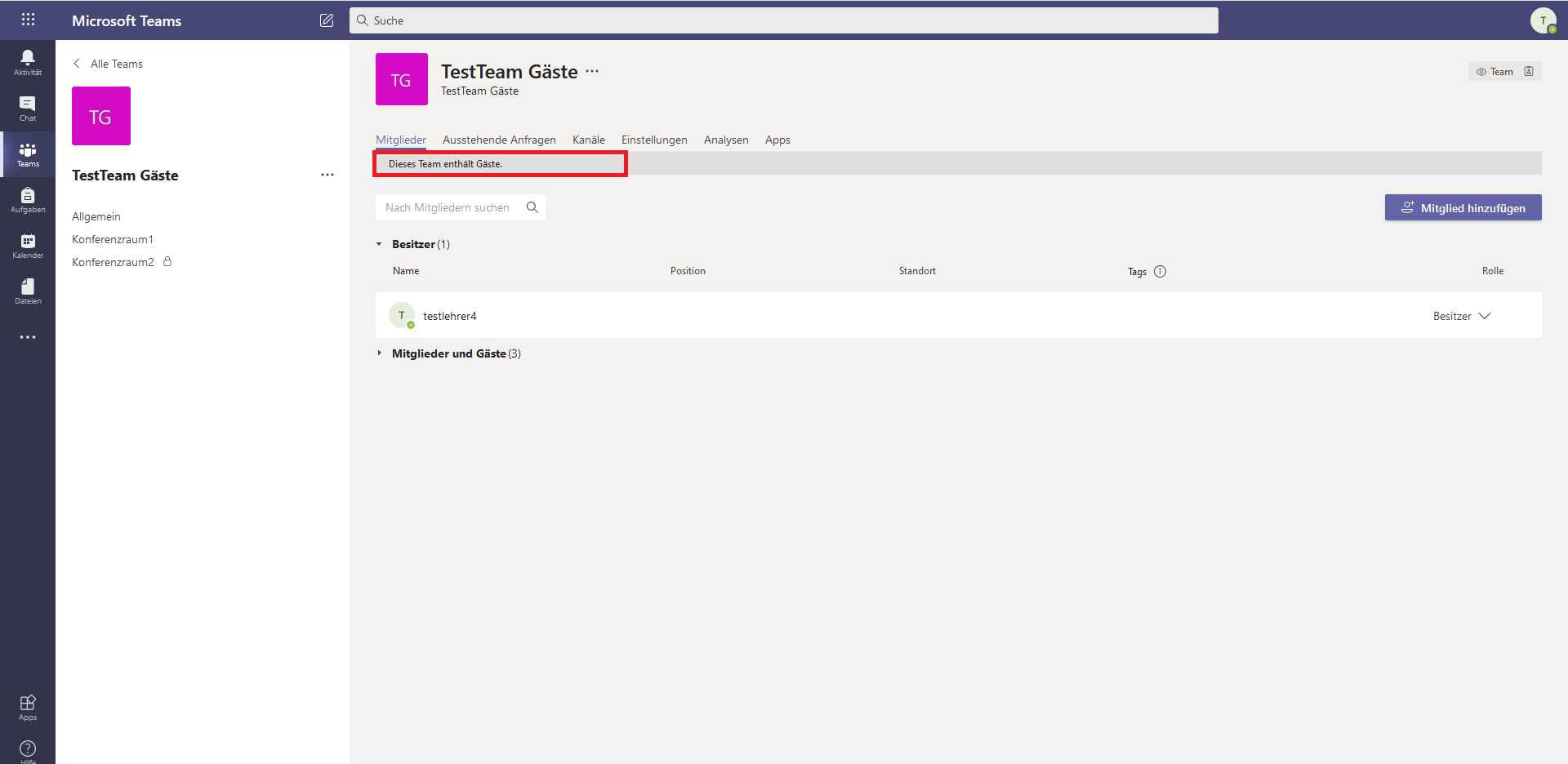The width and height of the screenshot is (1568, 764).
Task: Click the Microsoft Teams title
Action: 127,20
